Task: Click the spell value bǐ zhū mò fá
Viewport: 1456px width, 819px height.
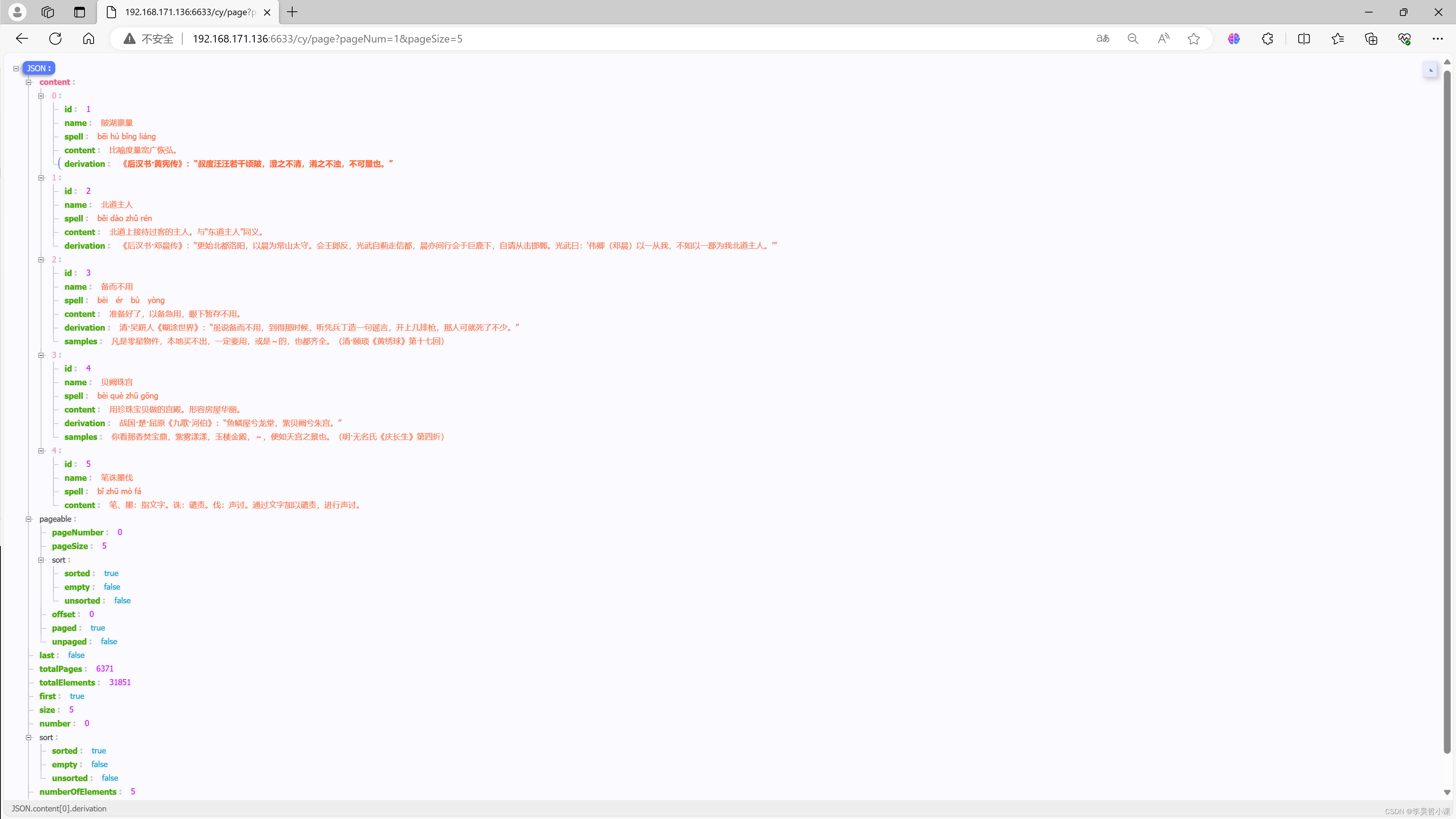Action: (x=119, y=491)
